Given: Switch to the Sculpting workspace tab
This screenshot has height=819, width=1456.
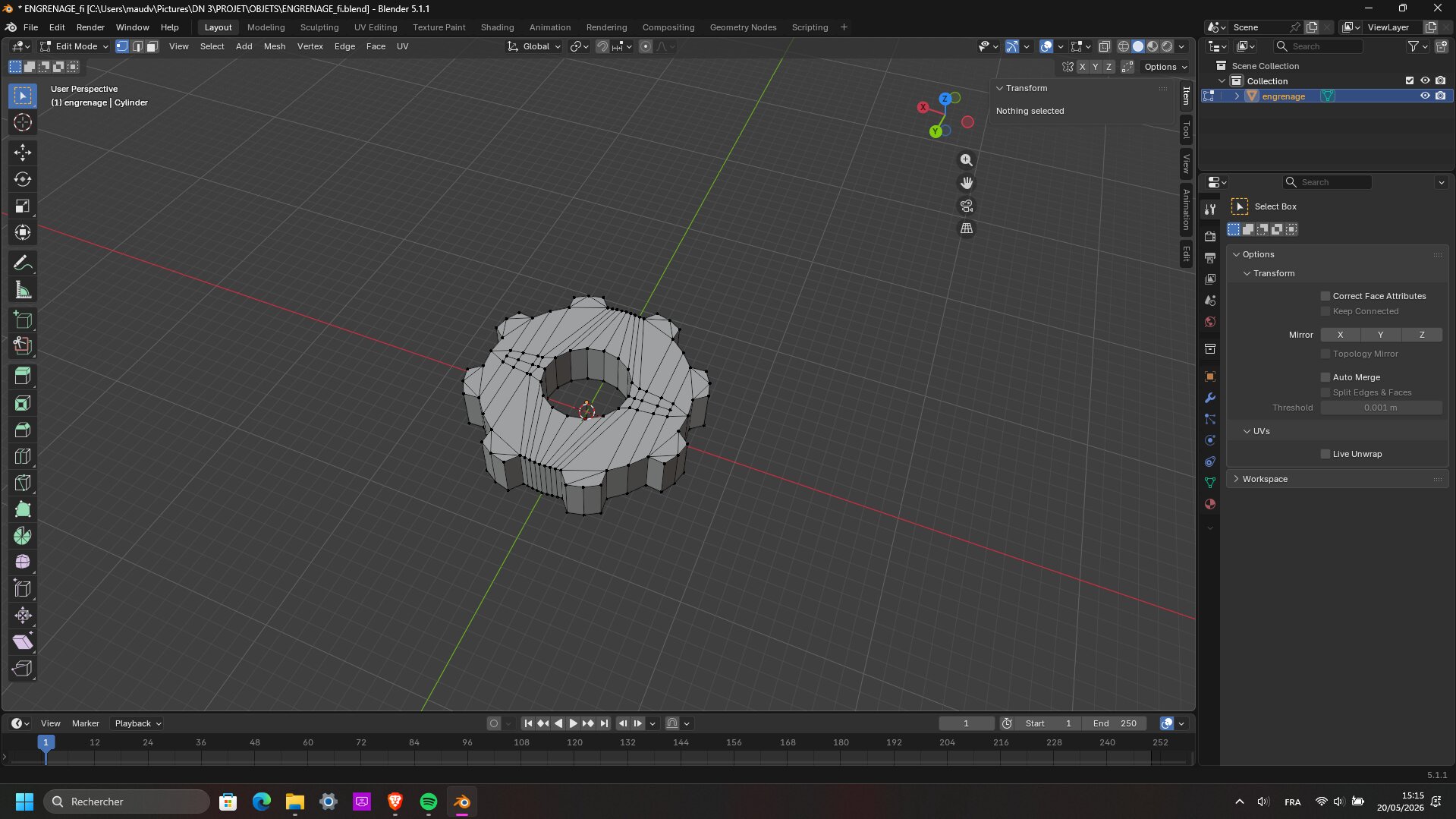Looking at the screenshot, I should tap(319, 27).
